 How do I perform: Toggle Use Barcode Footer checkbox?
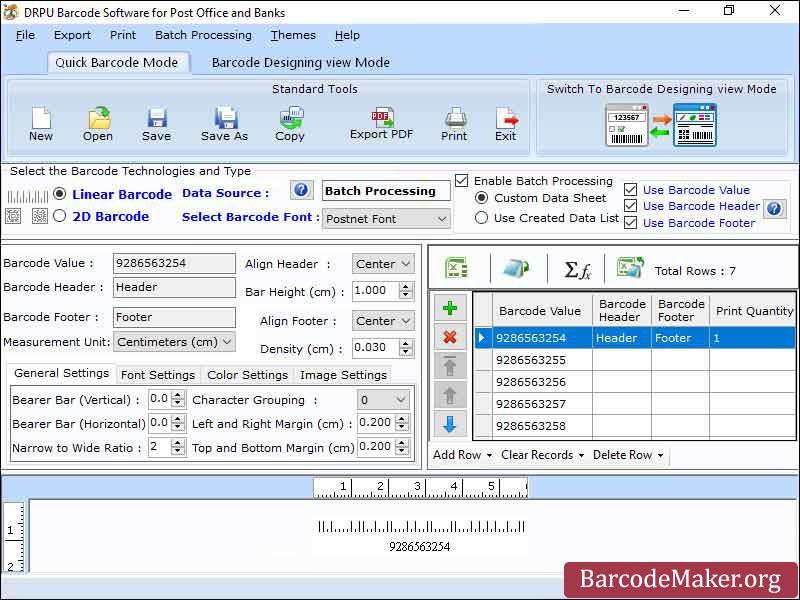[631, 223]
